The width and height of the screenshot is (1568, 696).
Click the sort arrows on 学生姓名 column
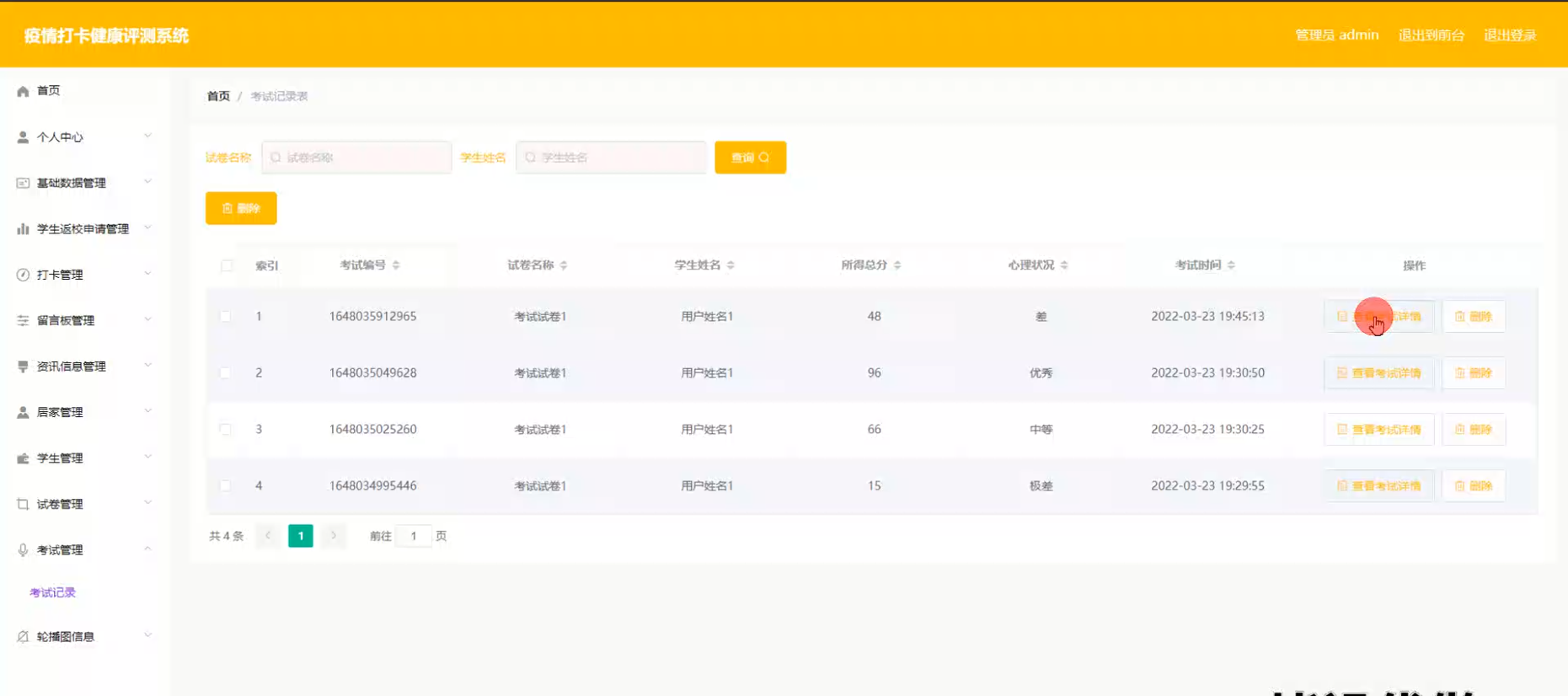tap(730, 265)
